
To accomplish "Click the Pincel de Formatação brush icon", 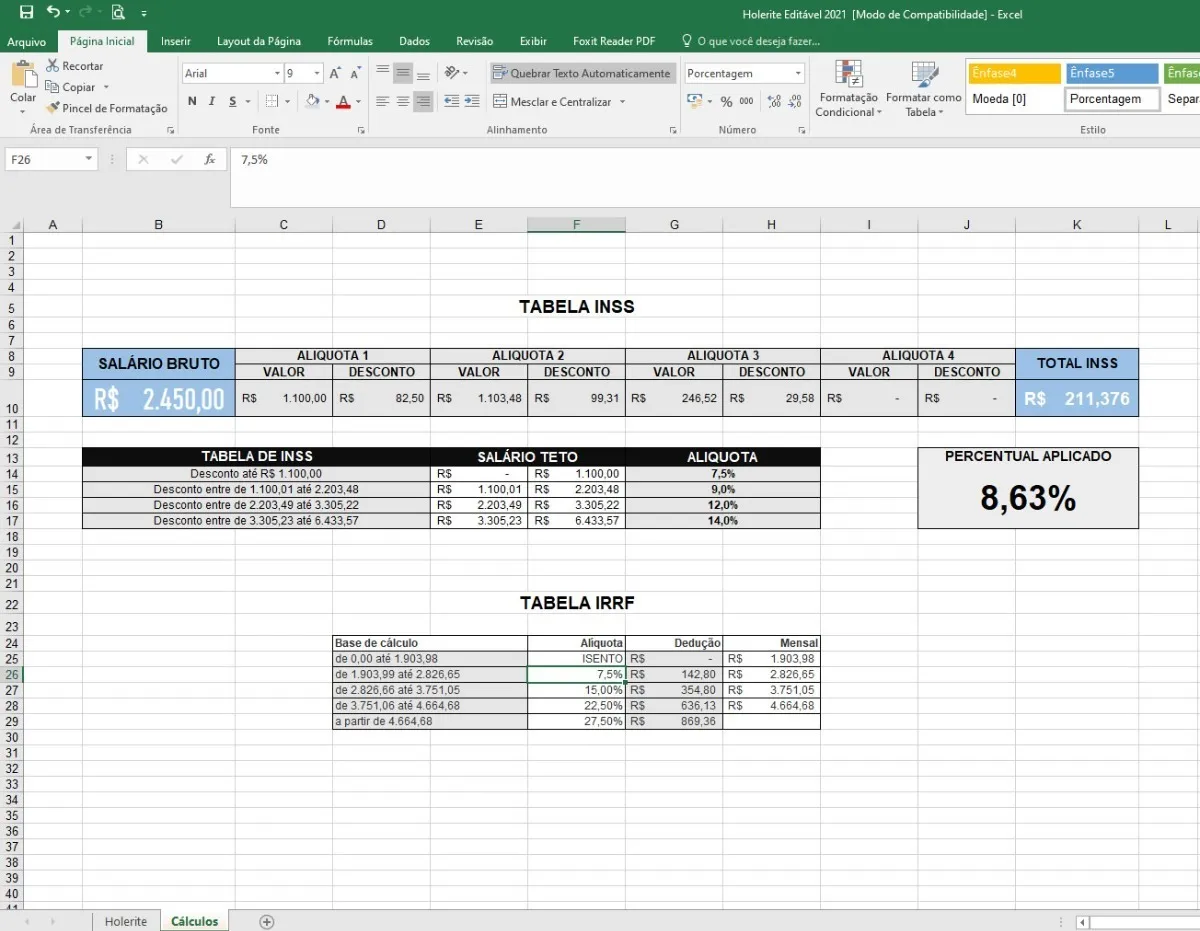I will (53, 108).
